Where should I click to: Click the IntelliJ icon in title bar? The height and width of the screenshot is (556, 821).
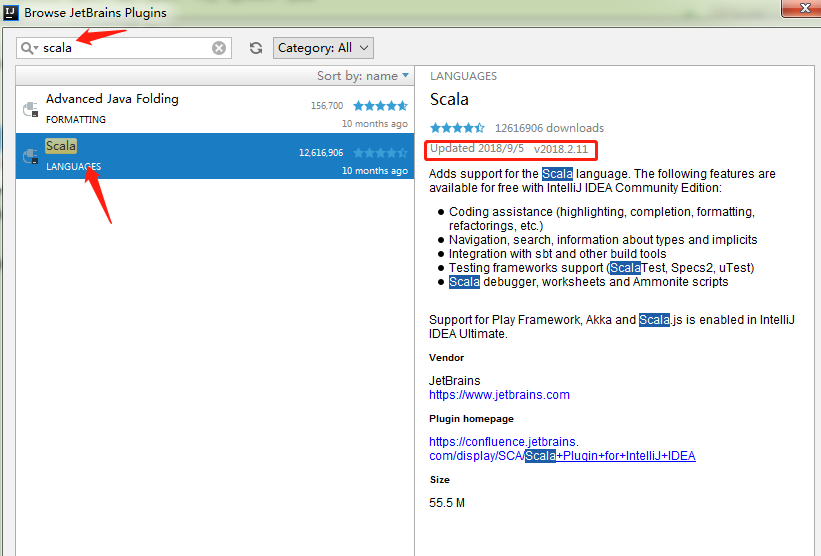[11, 12]
